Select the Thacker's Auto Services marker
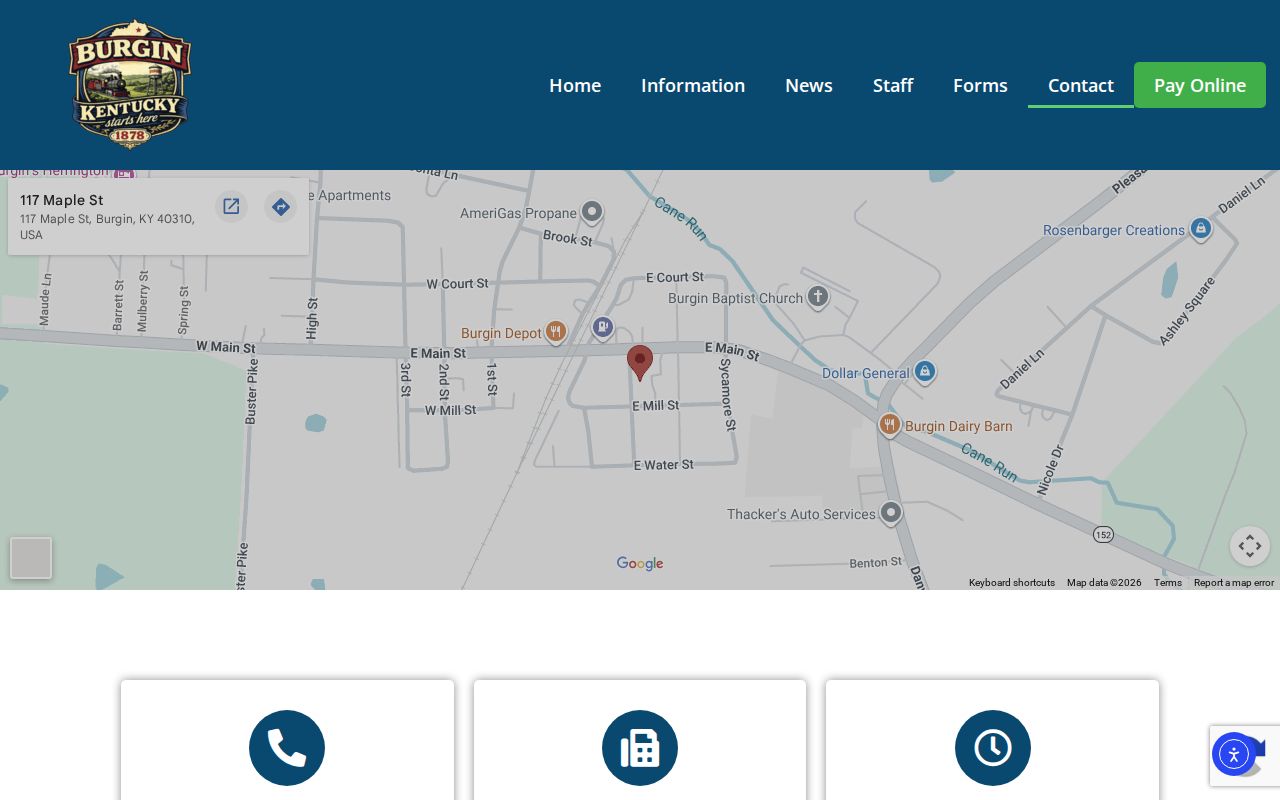 [x=891, y=513]
